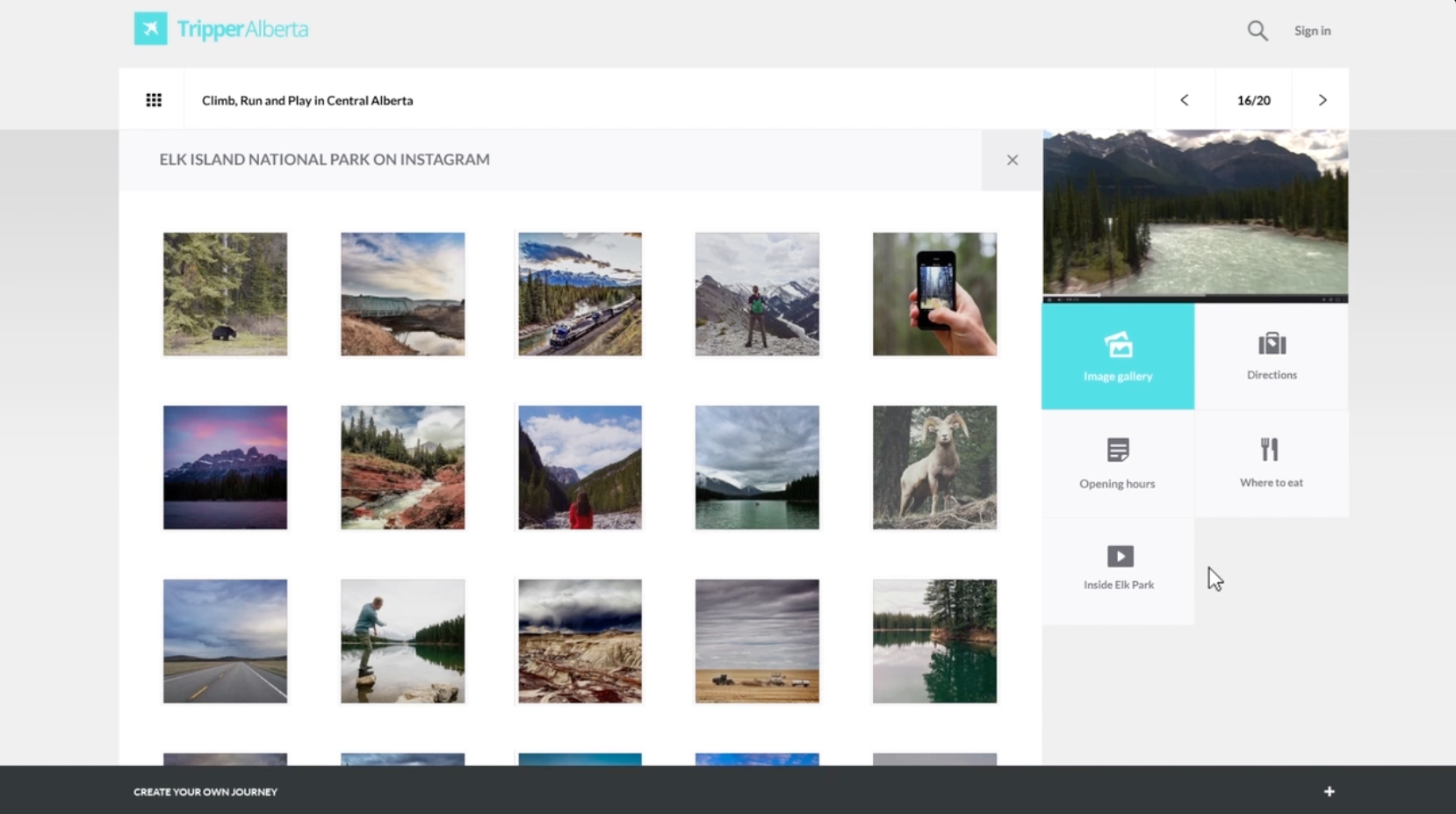Open the stormy badlands photo
Screen dimensions: 1456x814
[580, 641]
